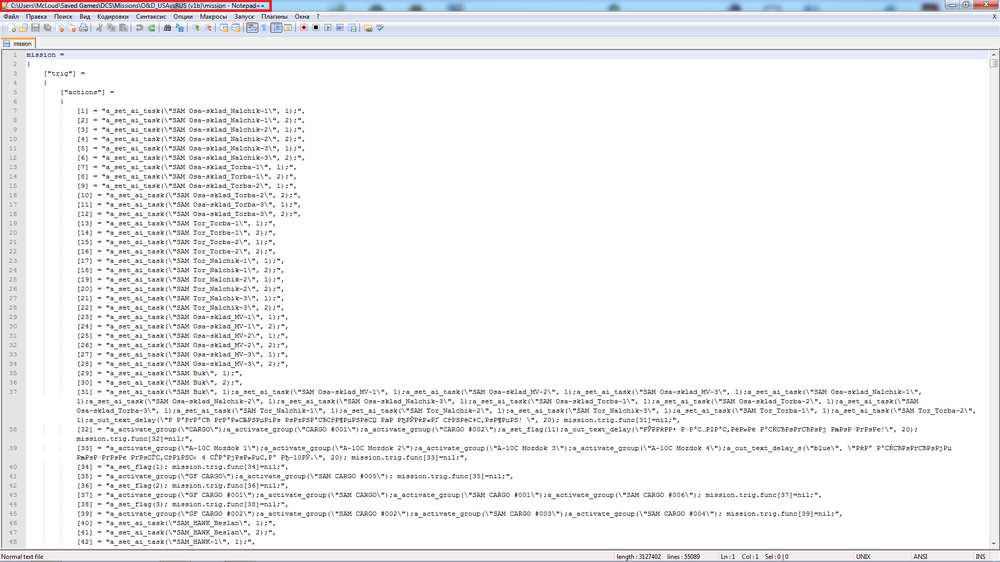The width and height of the screenshot is (1000, 562).
Task: Close the current document via the toolbar icon
Action: pyautogui.click(x=60, y=28)
